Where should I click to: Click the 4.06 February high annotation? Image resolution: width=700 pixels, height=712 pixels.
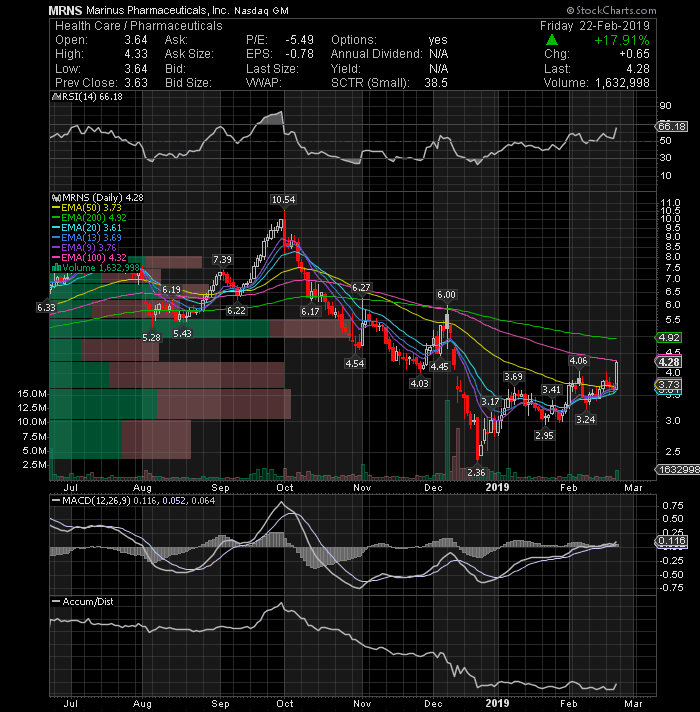tap(578, 361)
